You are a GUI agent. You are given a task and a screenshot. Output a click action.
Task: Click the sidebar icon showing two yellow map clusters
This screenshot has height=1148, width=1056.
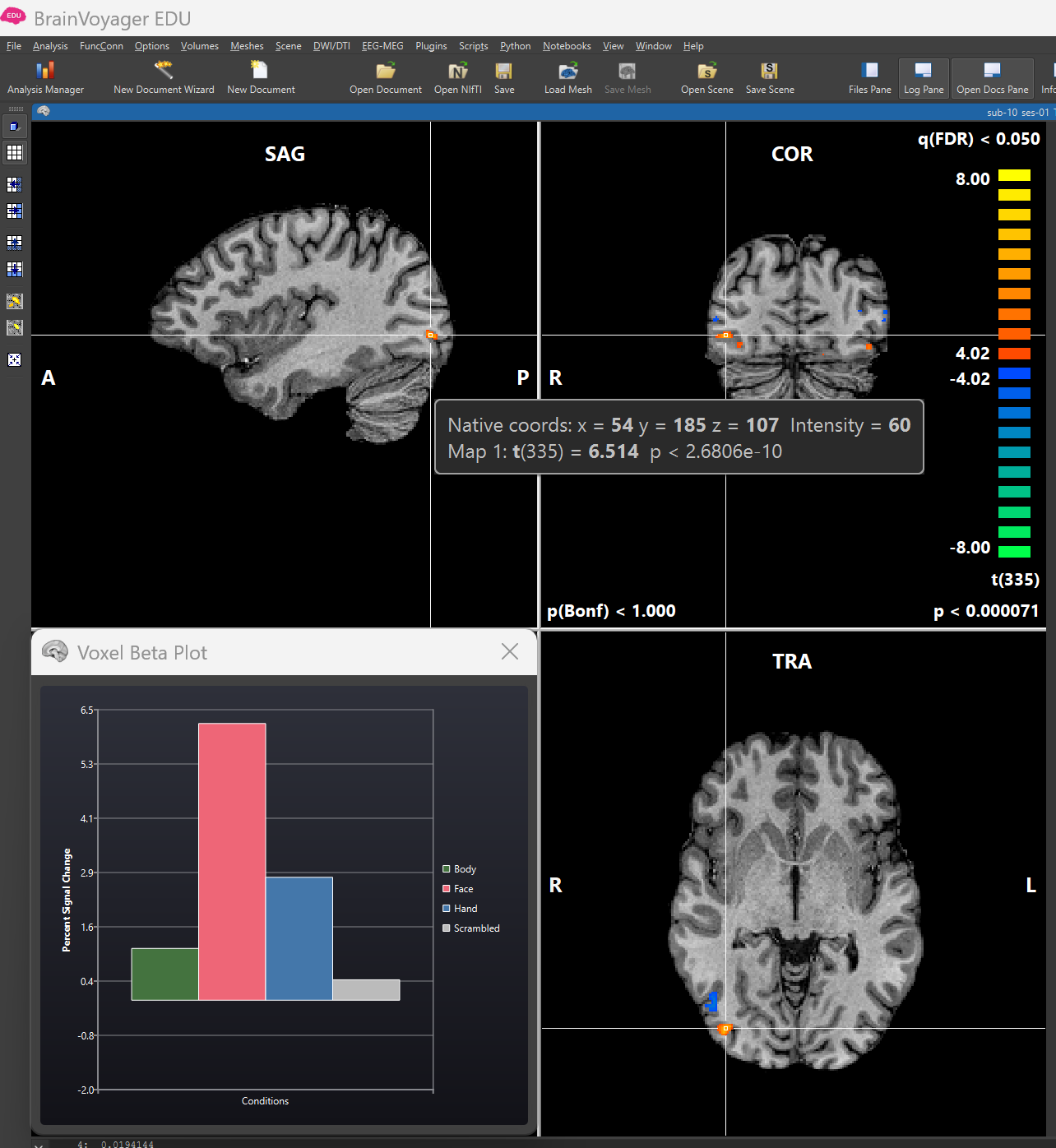click(x=15, y=301)
